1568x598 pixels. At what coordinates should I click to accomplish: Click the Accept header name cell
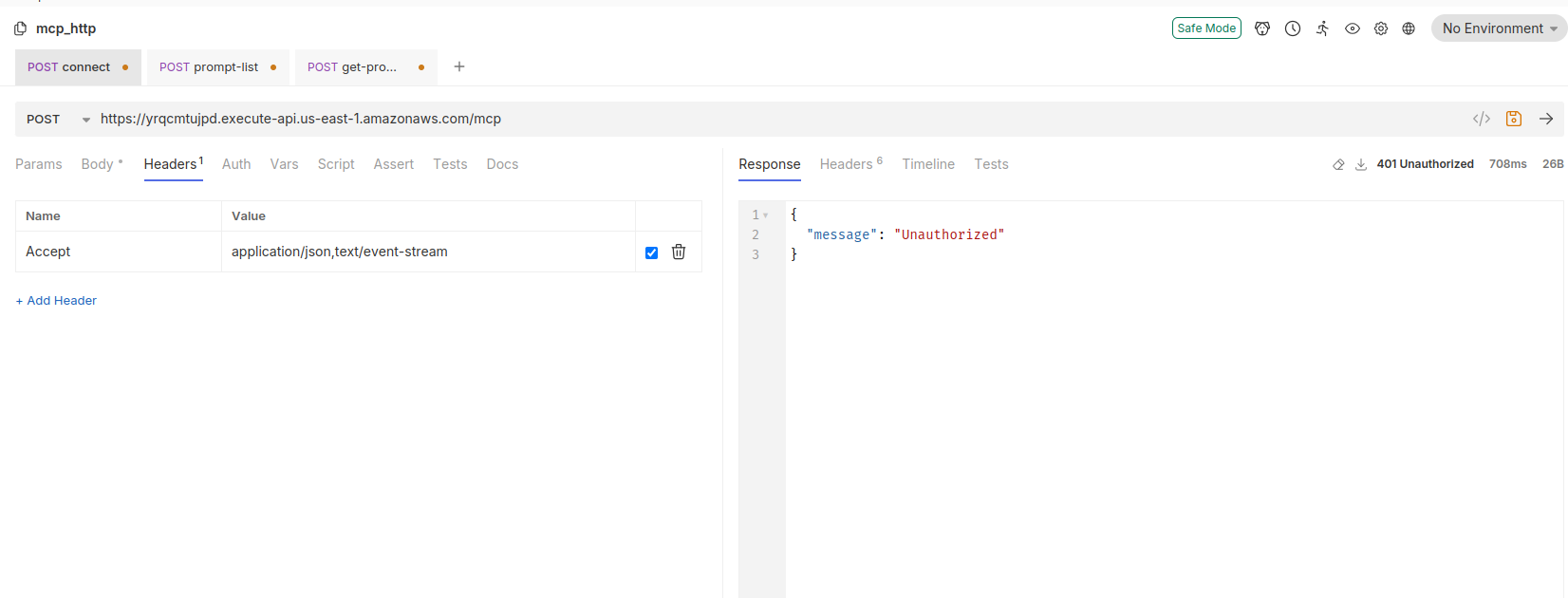point(119,252)
